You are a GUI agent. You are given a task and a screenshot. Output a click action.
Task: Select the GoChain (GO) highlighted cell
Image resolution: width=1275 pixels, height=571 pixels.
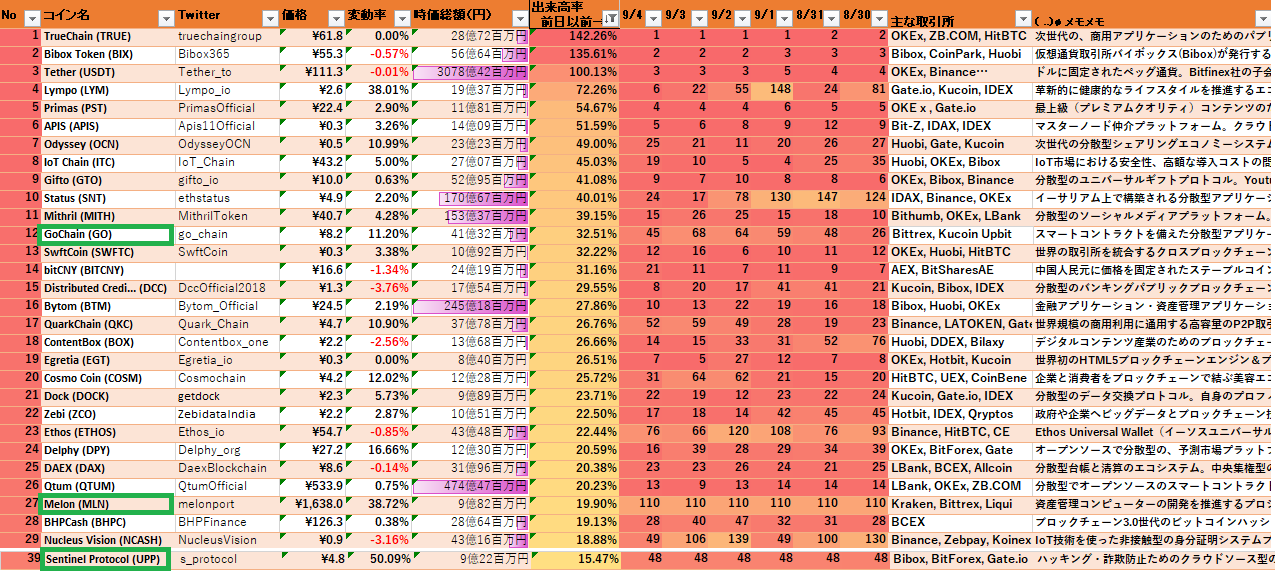click(x=106, y=234)
